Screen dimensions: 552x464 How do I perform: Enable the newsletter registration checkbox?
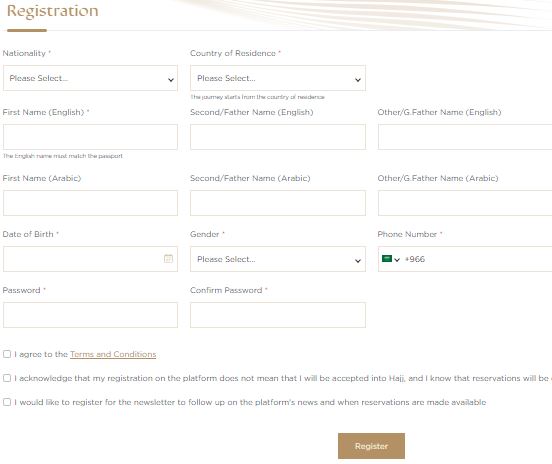coord(7,402)
